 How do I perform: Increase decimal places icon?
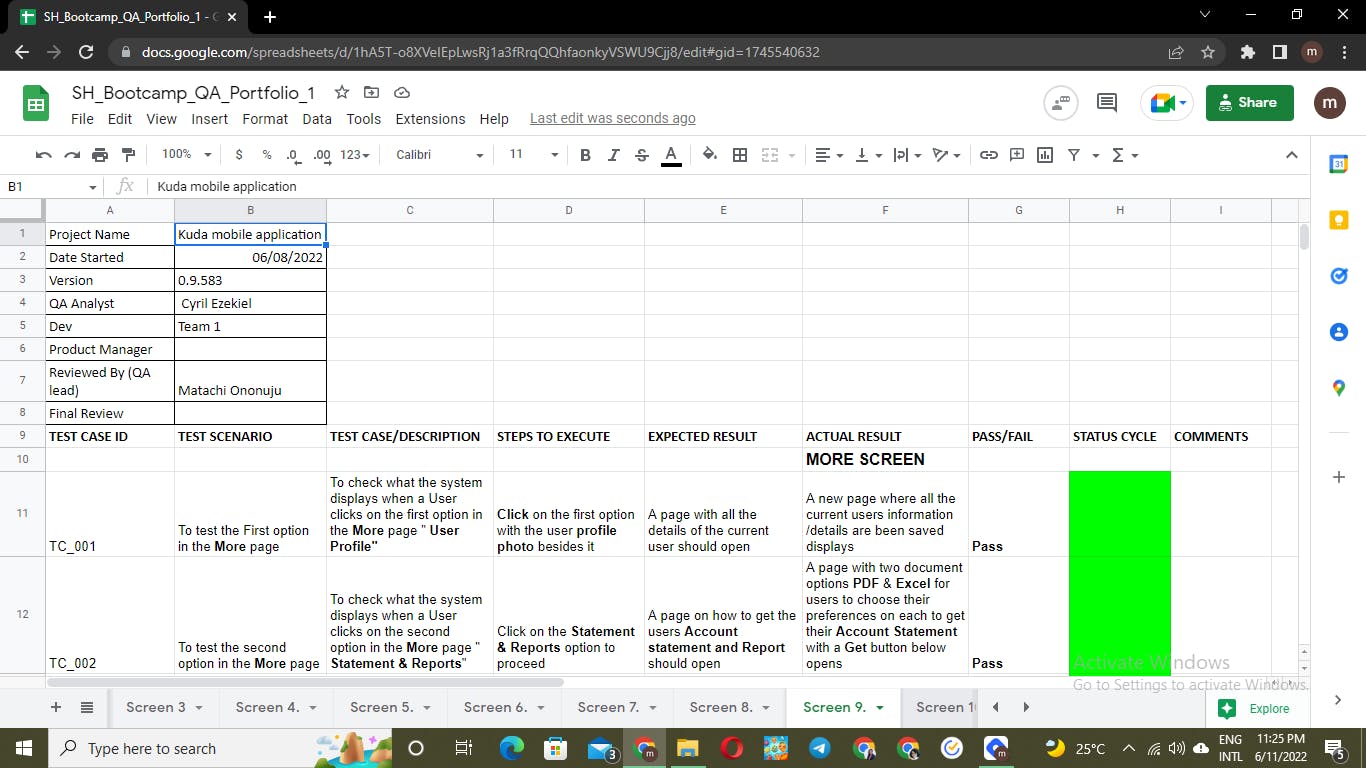tap(321, 155)
